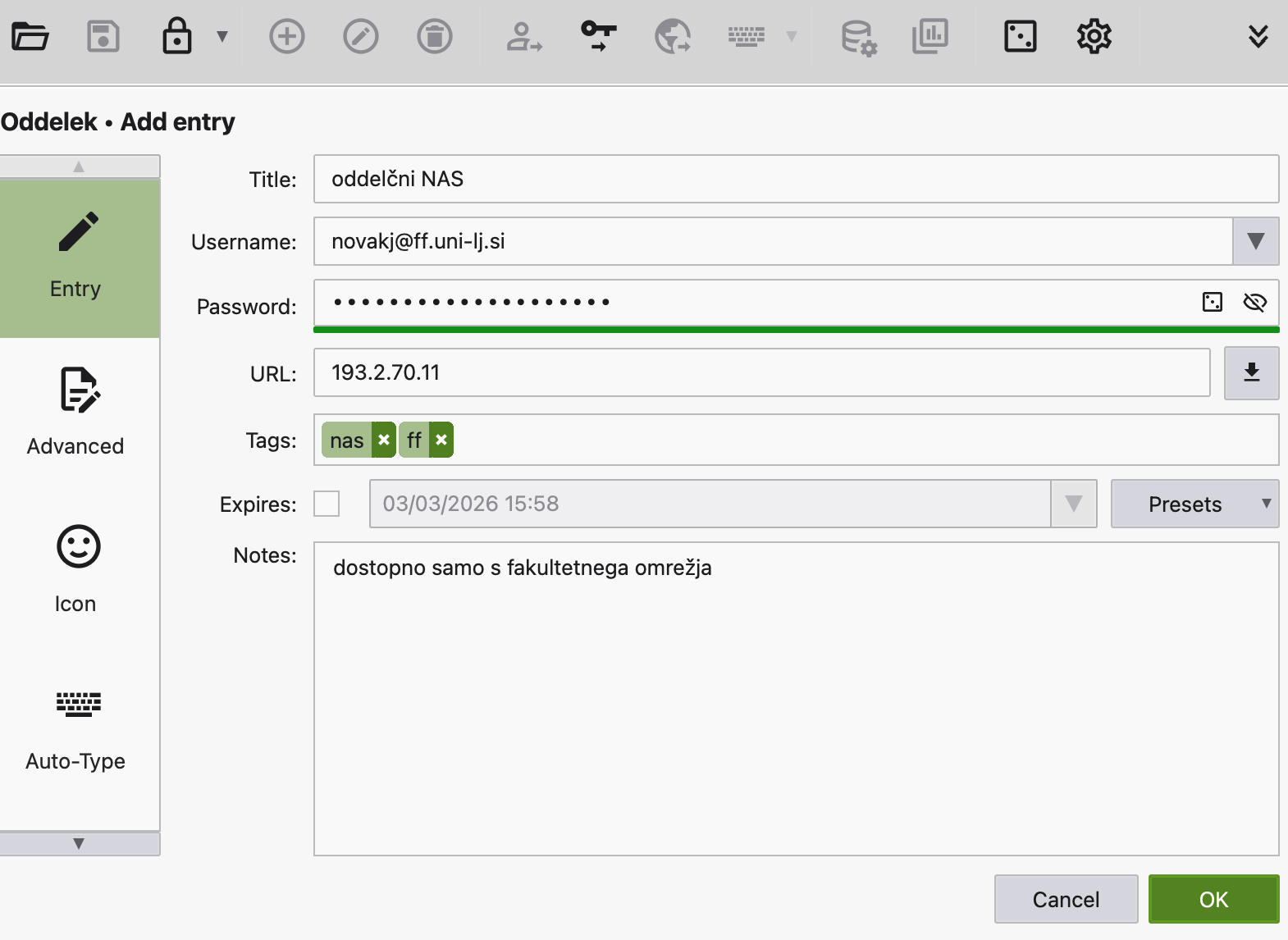1288x940 pixels.
Task: Remove the nas tag
Action: (x=384, y=440)
